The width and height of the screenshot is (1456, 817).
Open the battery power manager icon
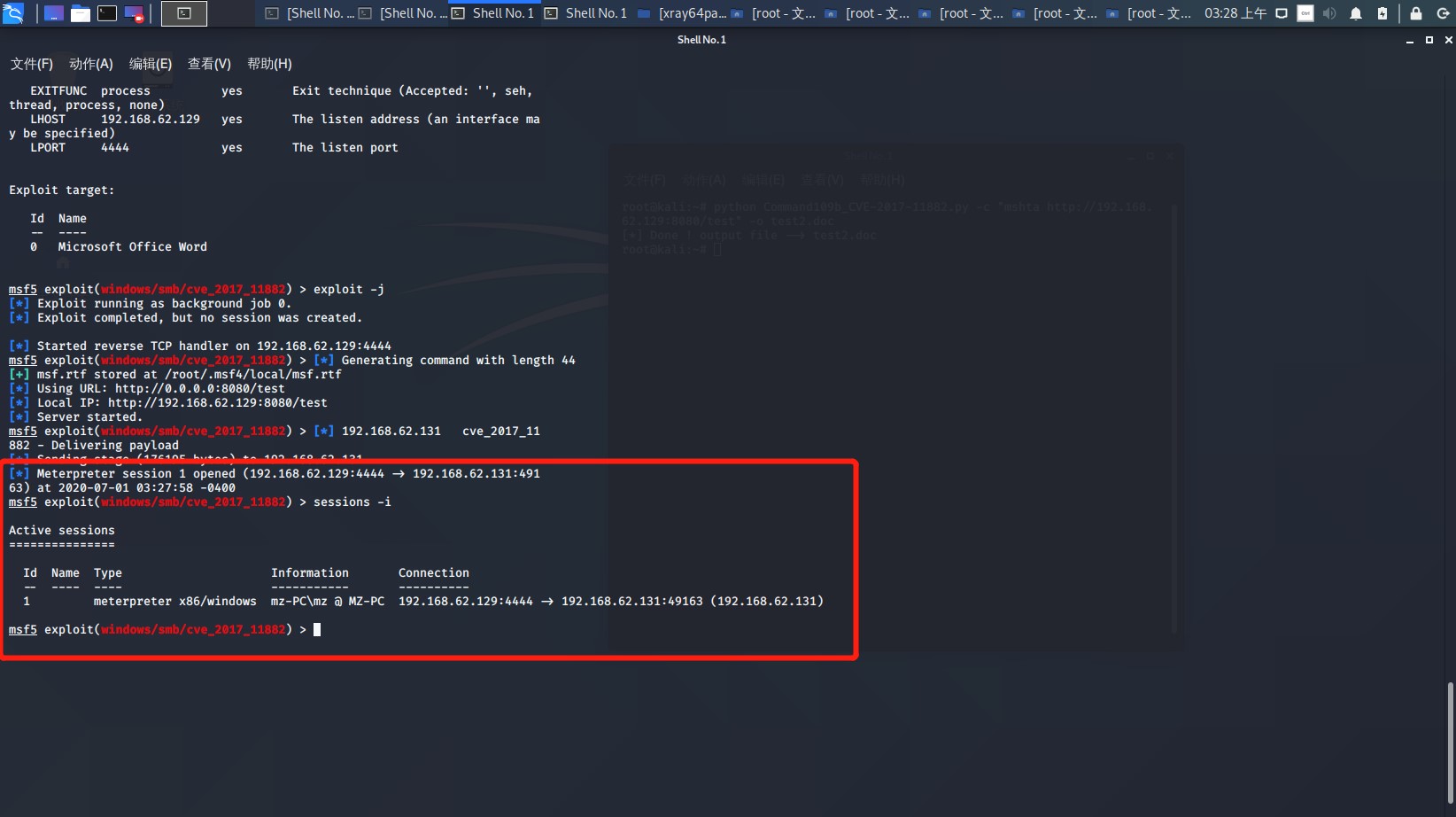pyautogui.click(x=1382, y=13)
